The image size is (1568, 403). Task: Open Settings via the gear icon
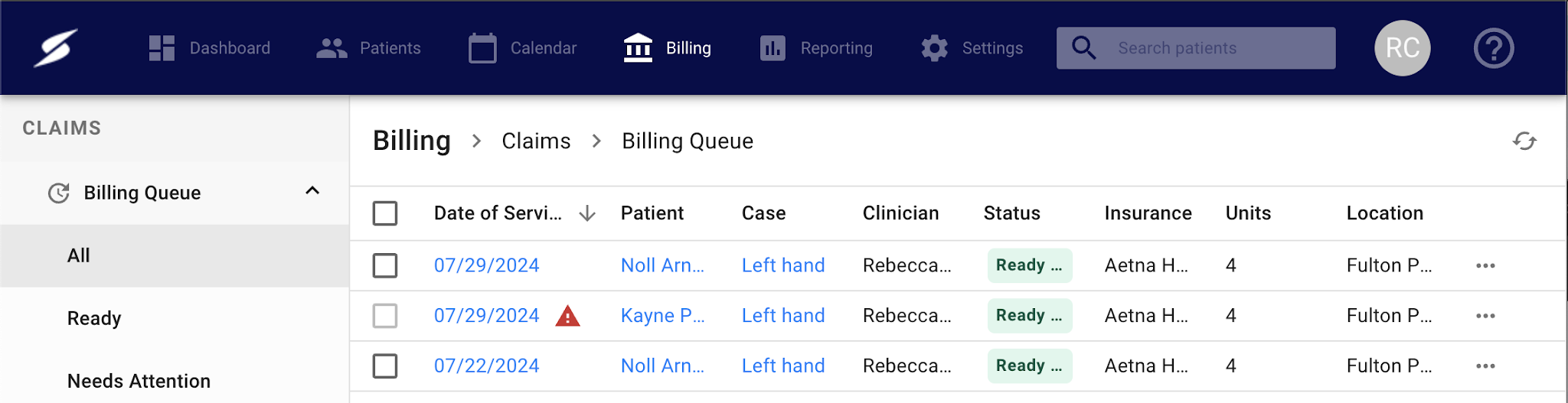click(934, 48)
